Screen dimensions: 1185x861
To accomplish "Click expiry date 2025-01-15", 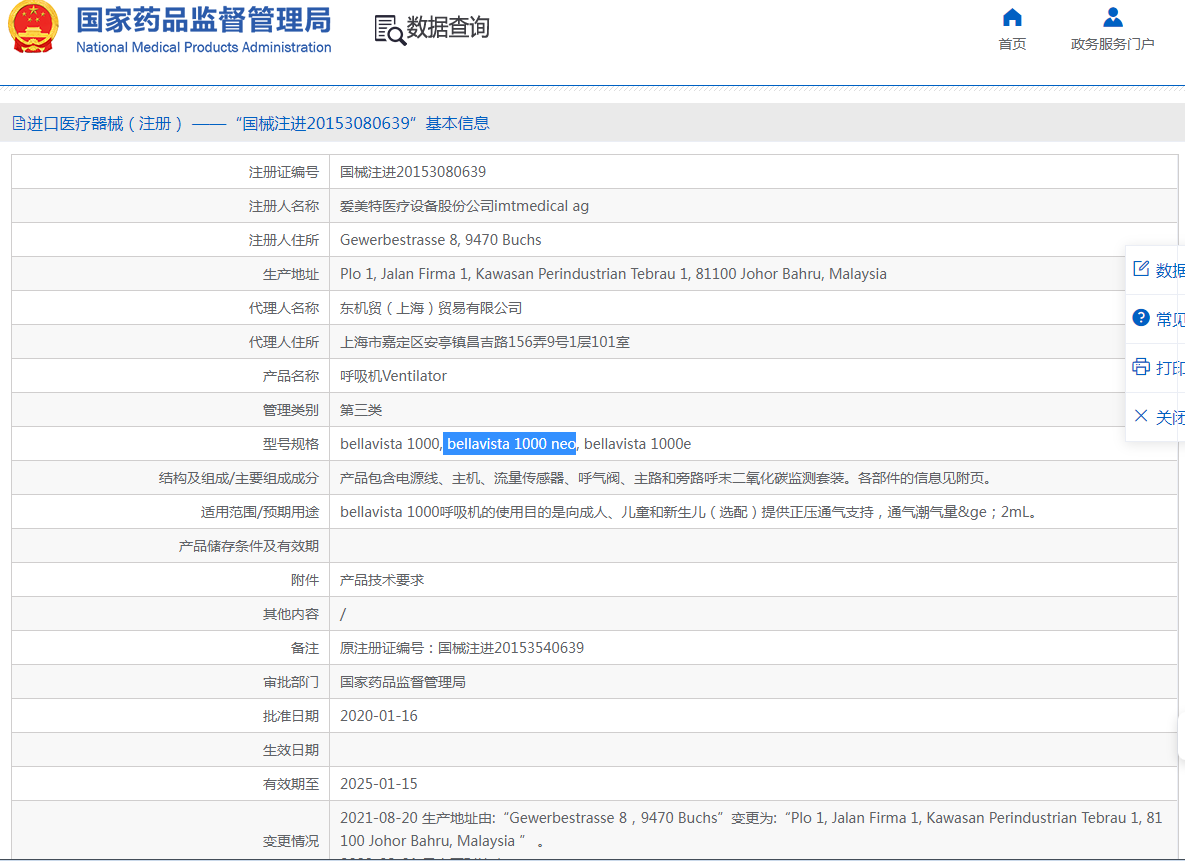I will (379, 784).
